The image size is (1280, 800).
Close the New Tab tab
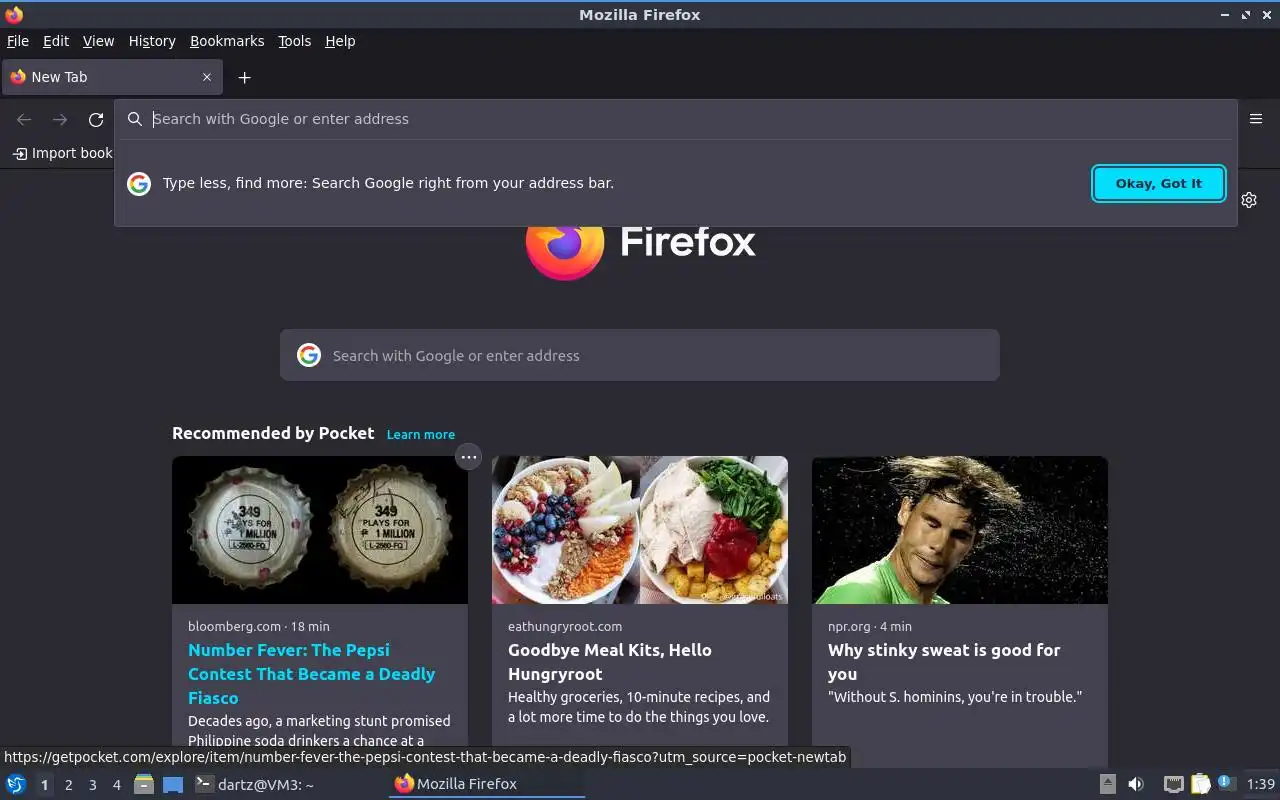(x=207, y=77)
